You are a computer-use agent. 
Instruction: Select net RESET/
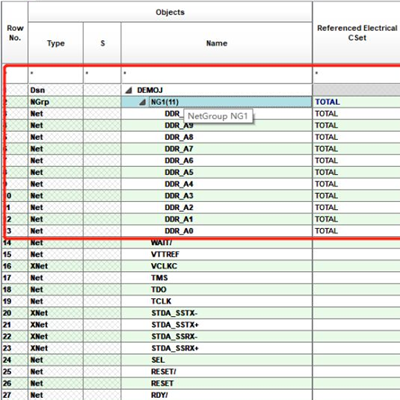(217, 372)
